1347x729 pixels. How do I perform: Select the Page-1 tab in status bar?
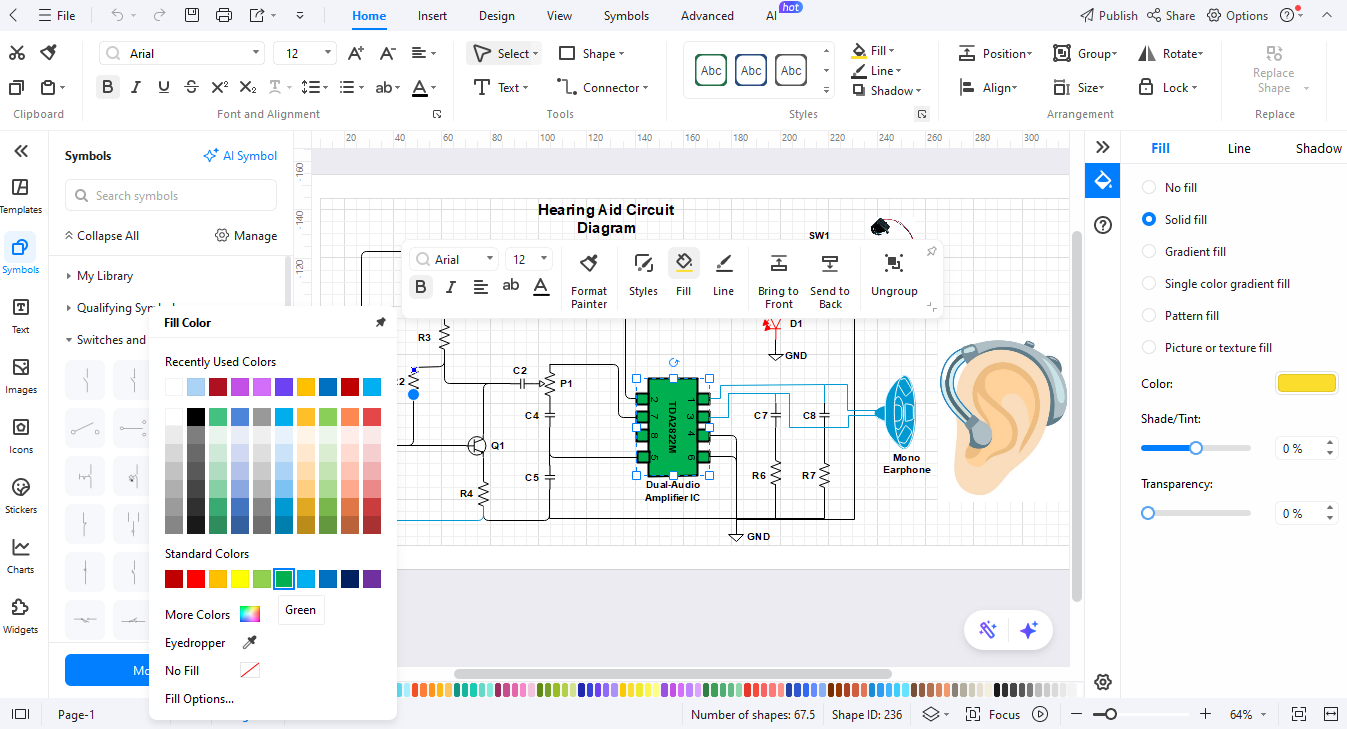76,714
